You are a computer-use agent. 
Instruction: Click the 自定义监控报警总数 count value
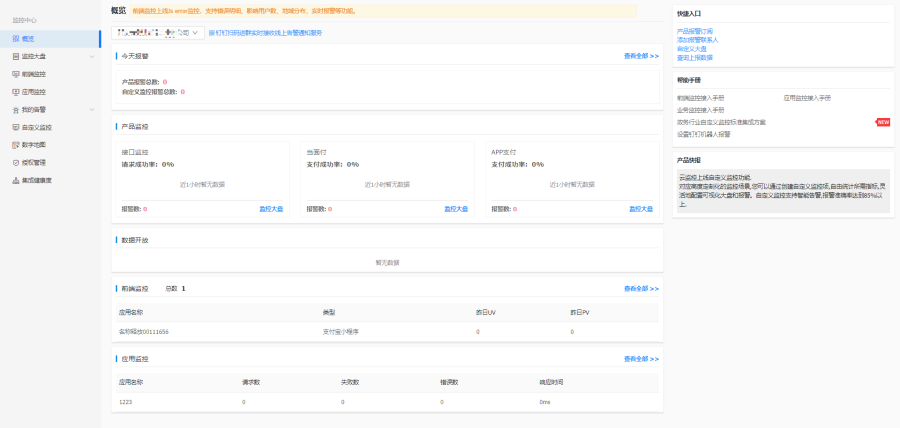(183, 92)
